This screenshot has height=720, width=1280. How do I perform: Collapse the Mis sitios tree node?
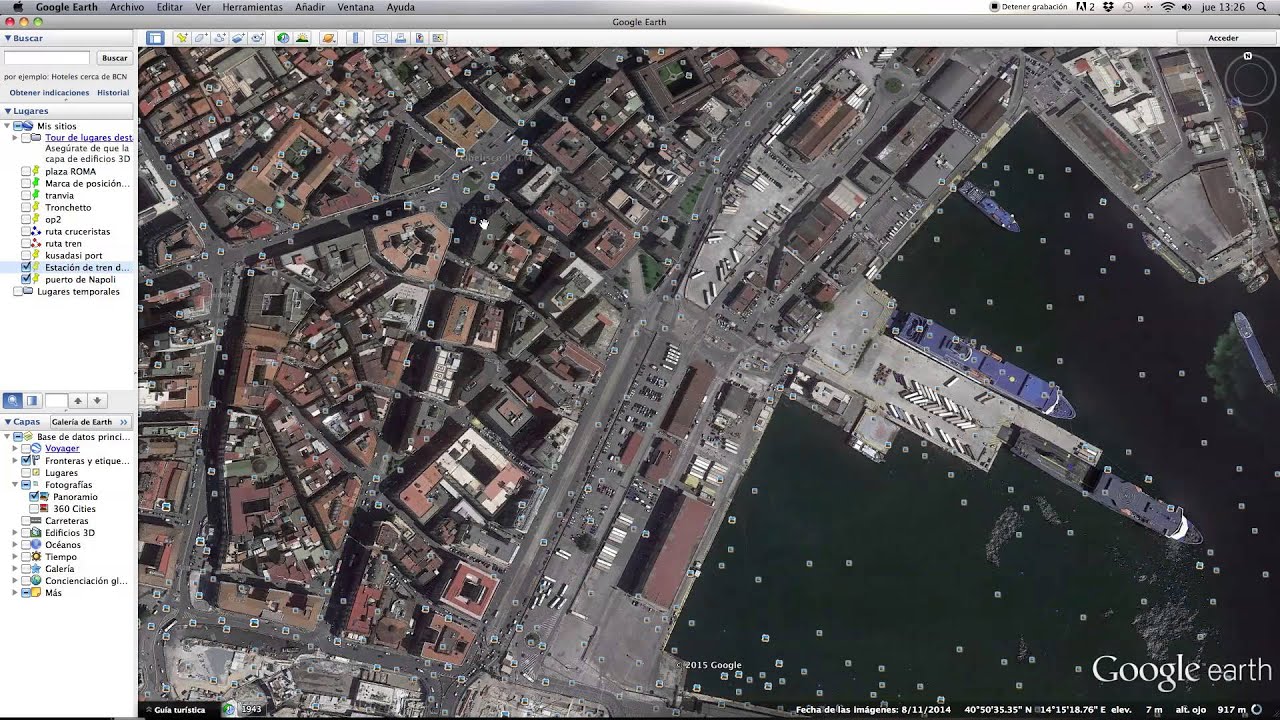(x=8, y=126)
